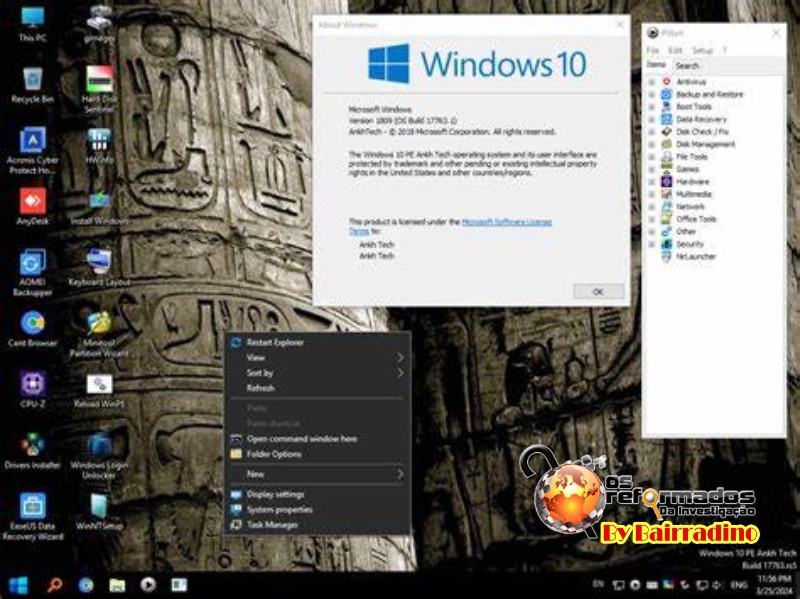Launch Drivers Installer desktop icon
Image resolution: width=800 pixels, height=599 pixels.
click(33, 451)
